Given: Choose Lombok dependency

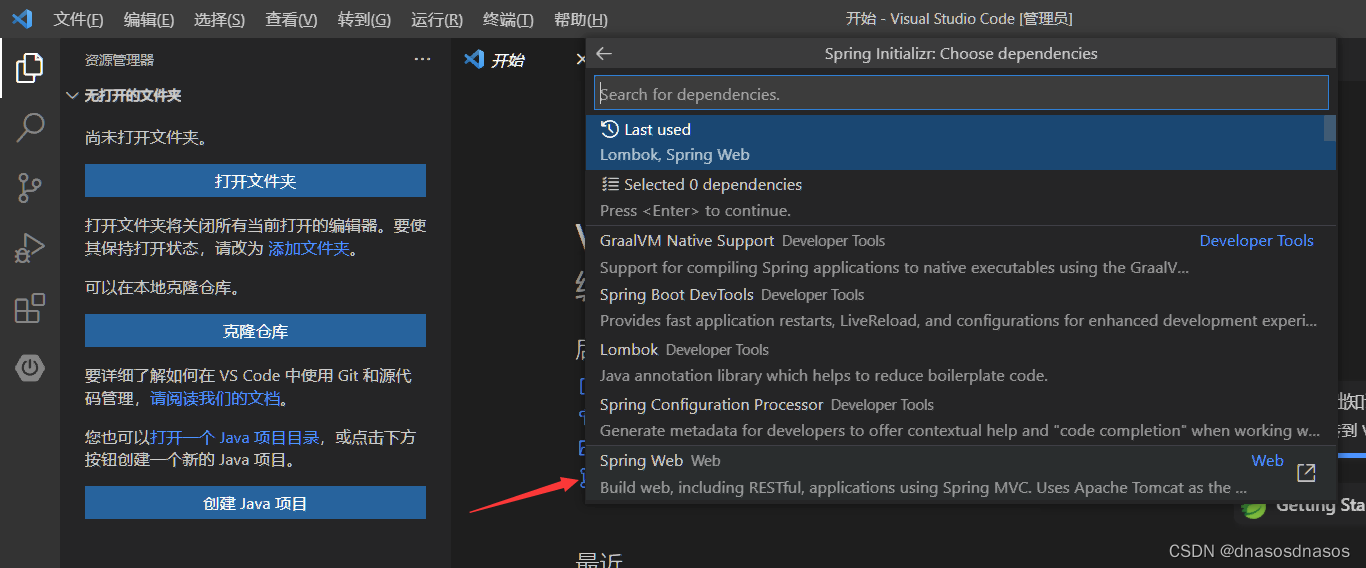Looking at the screenshot, I should pyautogui.click(x=961, y=363).
